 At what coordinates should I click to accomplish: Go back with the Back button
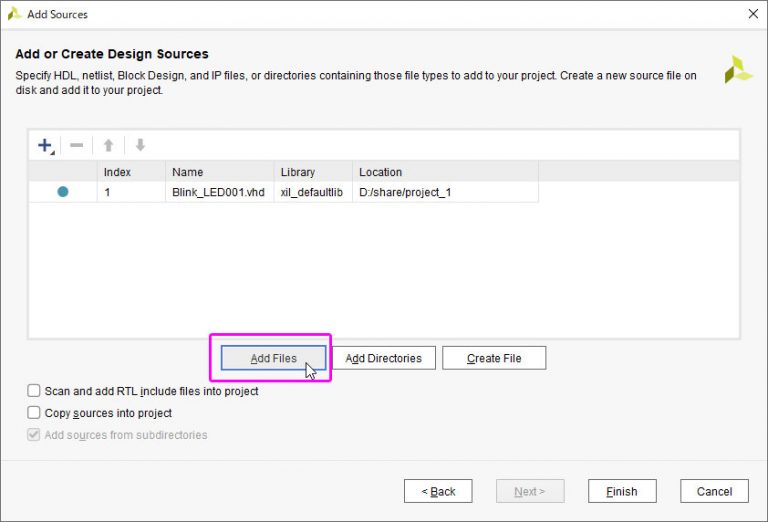point(438,491)
